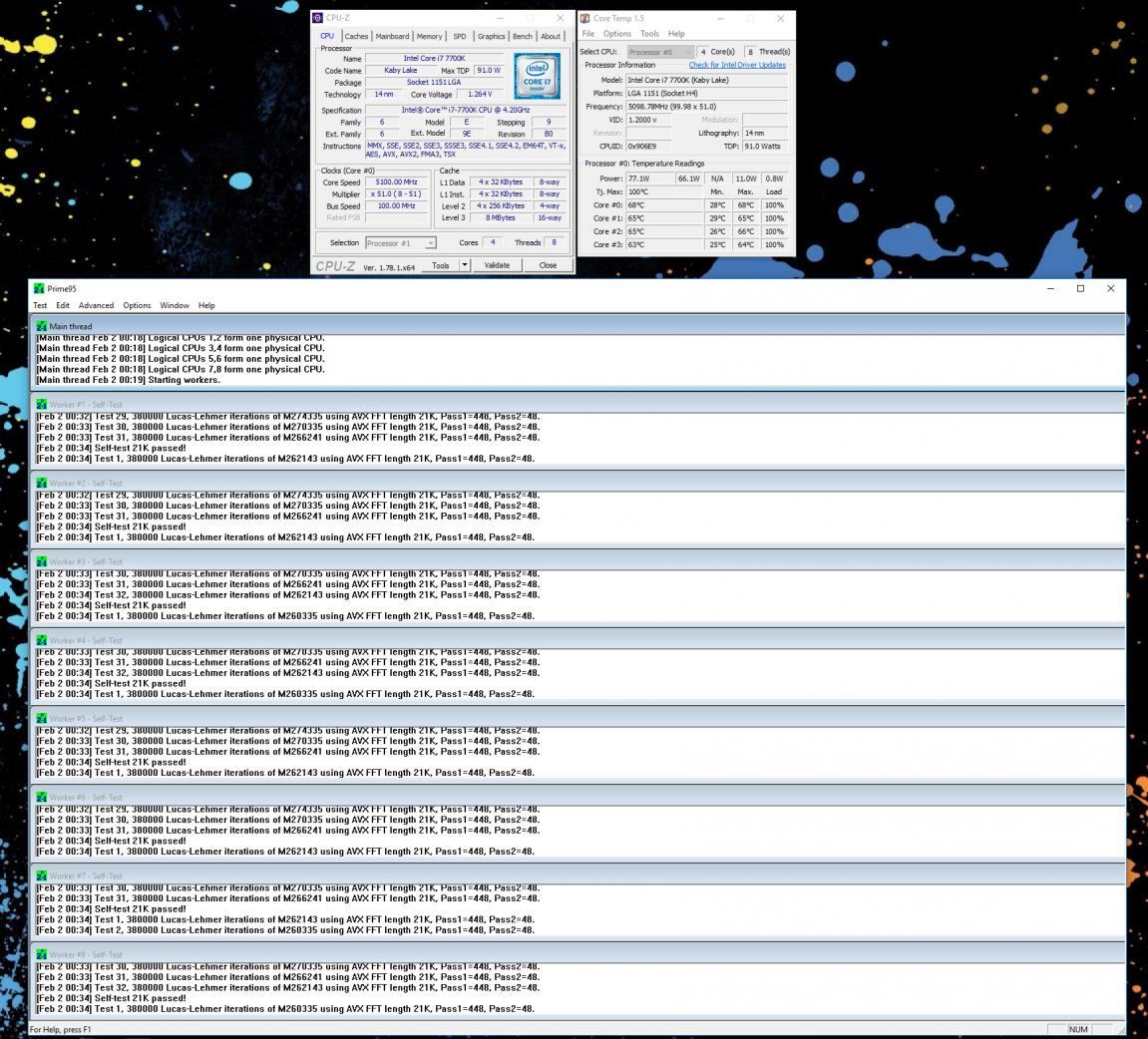Click the Worker #5 Self-Test window icon
Screen dimensions: 1148x1039
[x=42, y=719]
